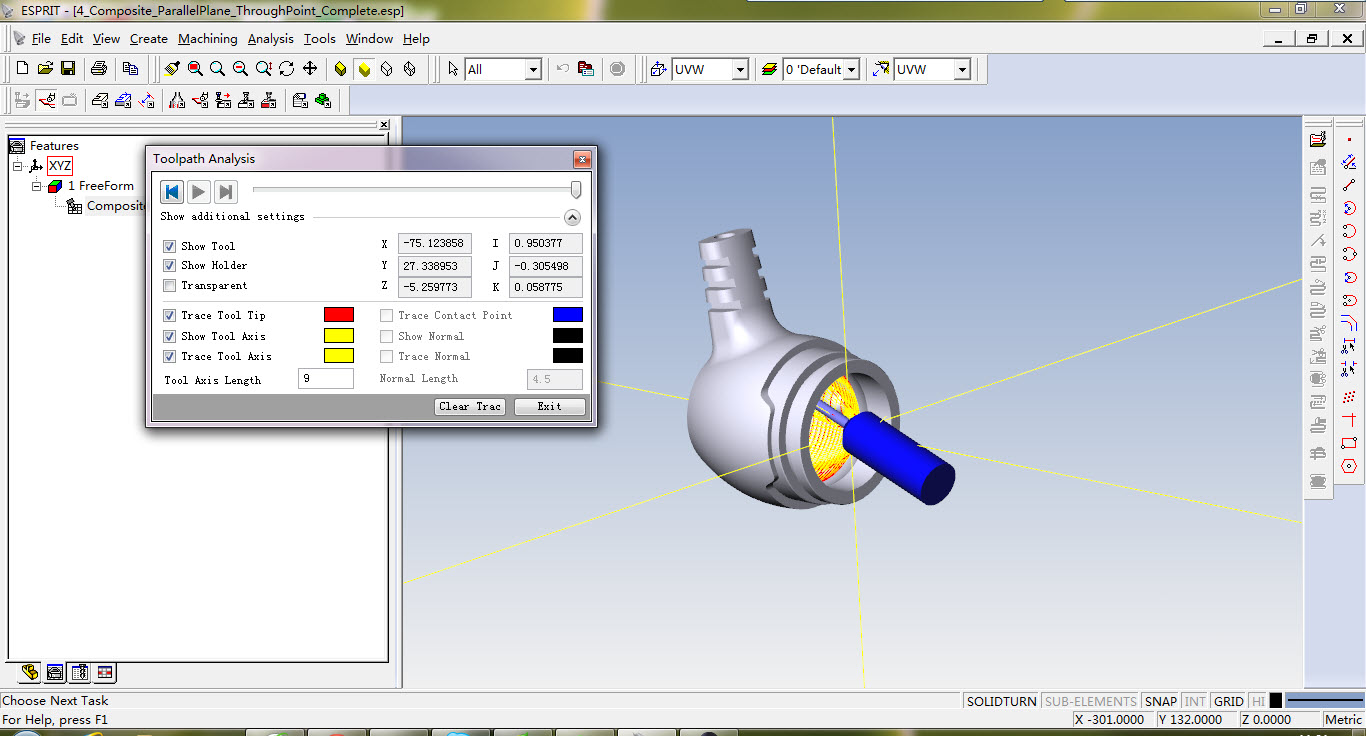Open the UVW work plane dropdown

tap(740, 69)
